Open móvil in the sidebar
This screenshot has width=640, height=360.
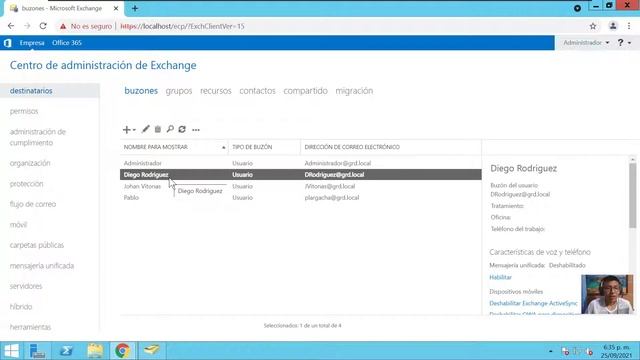pos(18,224)
